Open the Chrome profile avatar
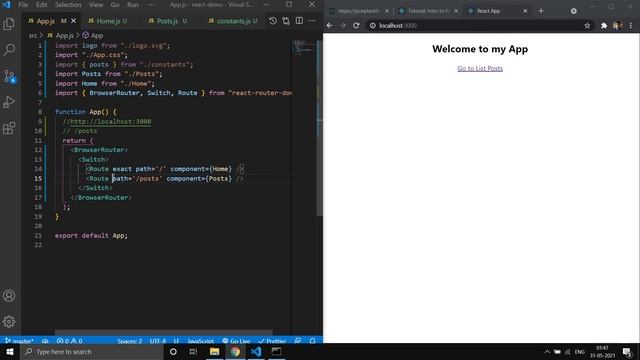The image size is (640, 360). 618,26
